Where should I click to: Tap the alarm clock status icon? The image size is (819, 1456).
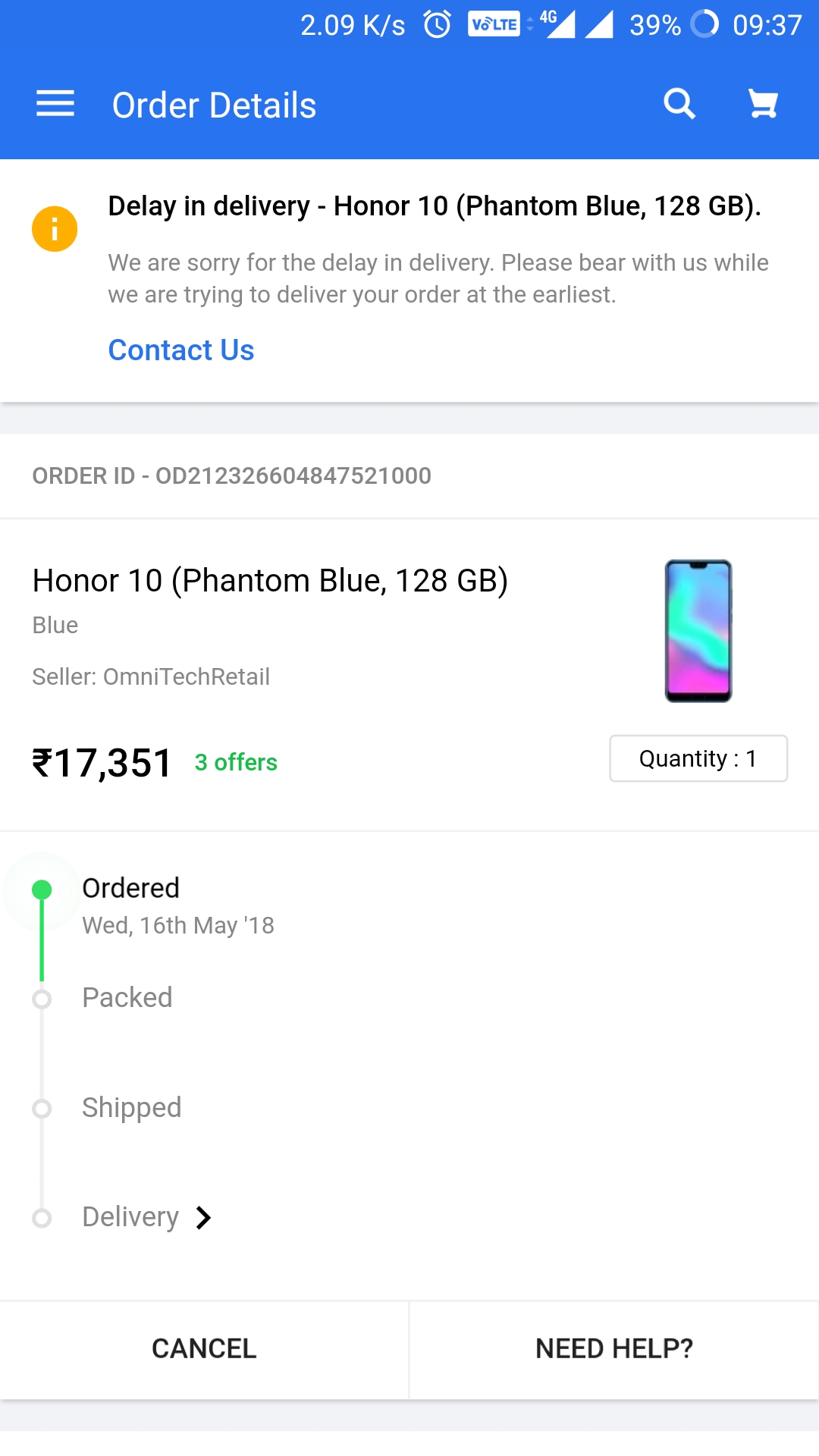pyautogui.click(x=437, y=24)
